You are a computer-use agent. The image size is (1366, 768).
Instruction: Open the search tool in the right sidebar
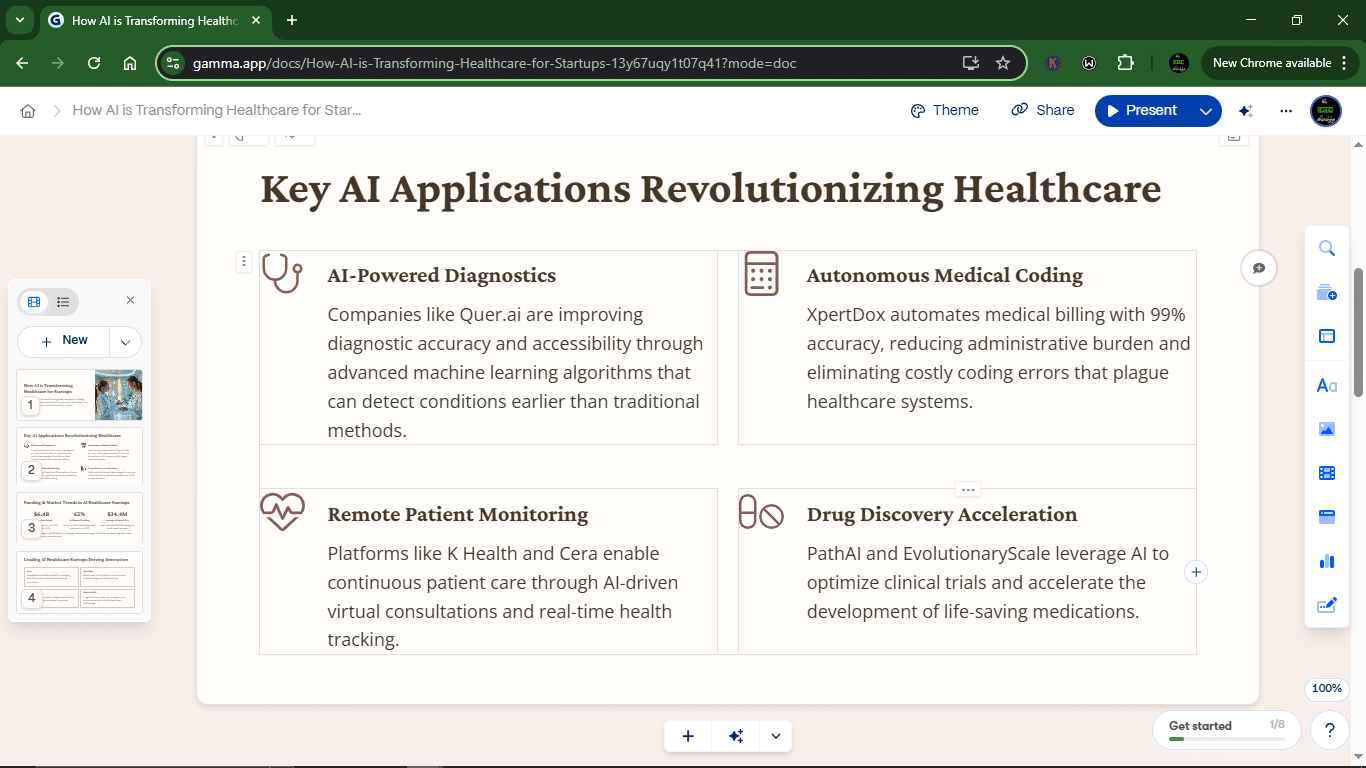click(1327, 249)
